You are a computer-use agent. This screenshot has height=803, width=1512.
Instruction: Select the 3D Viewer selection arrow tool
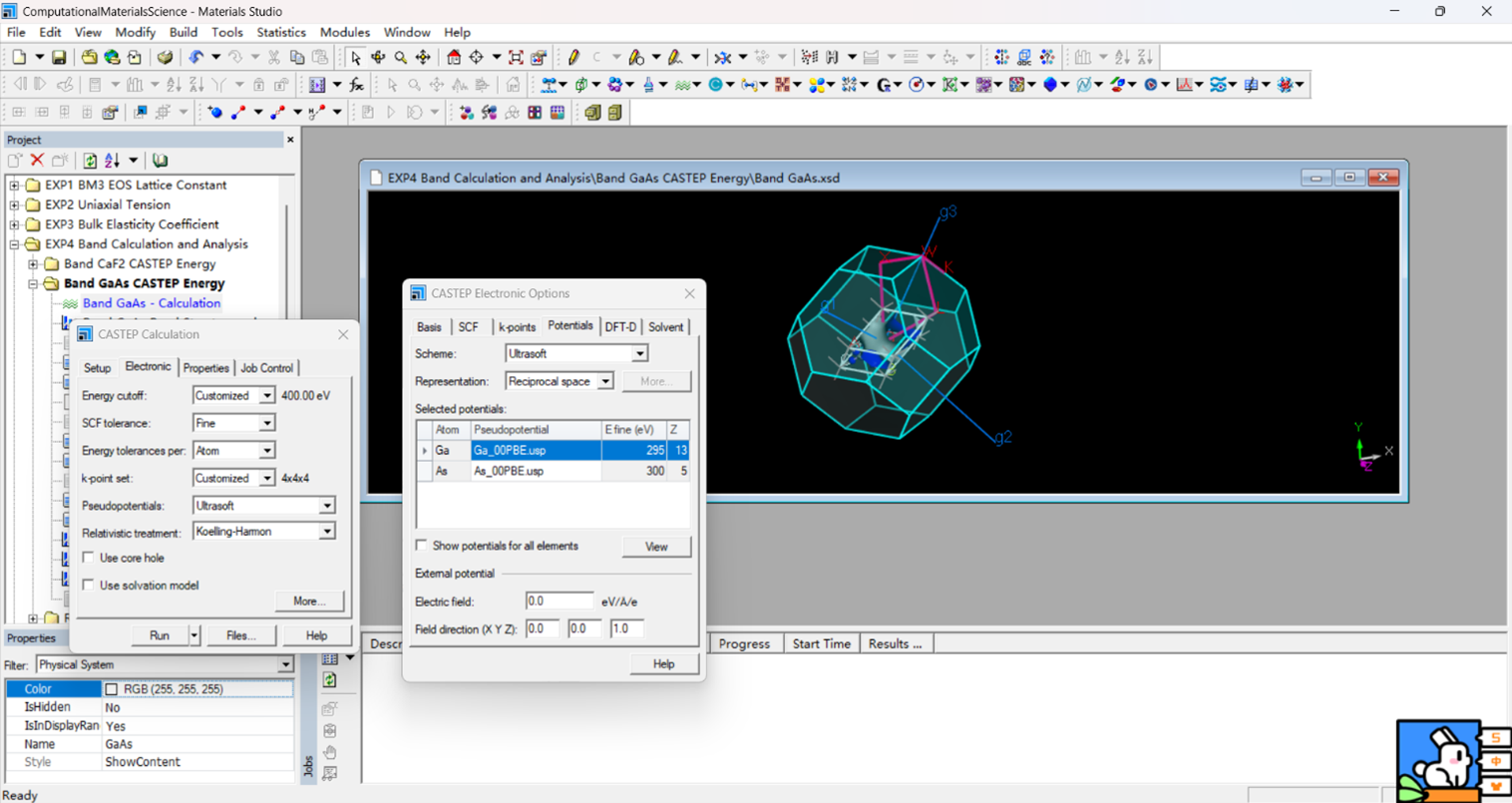point(355,58)
